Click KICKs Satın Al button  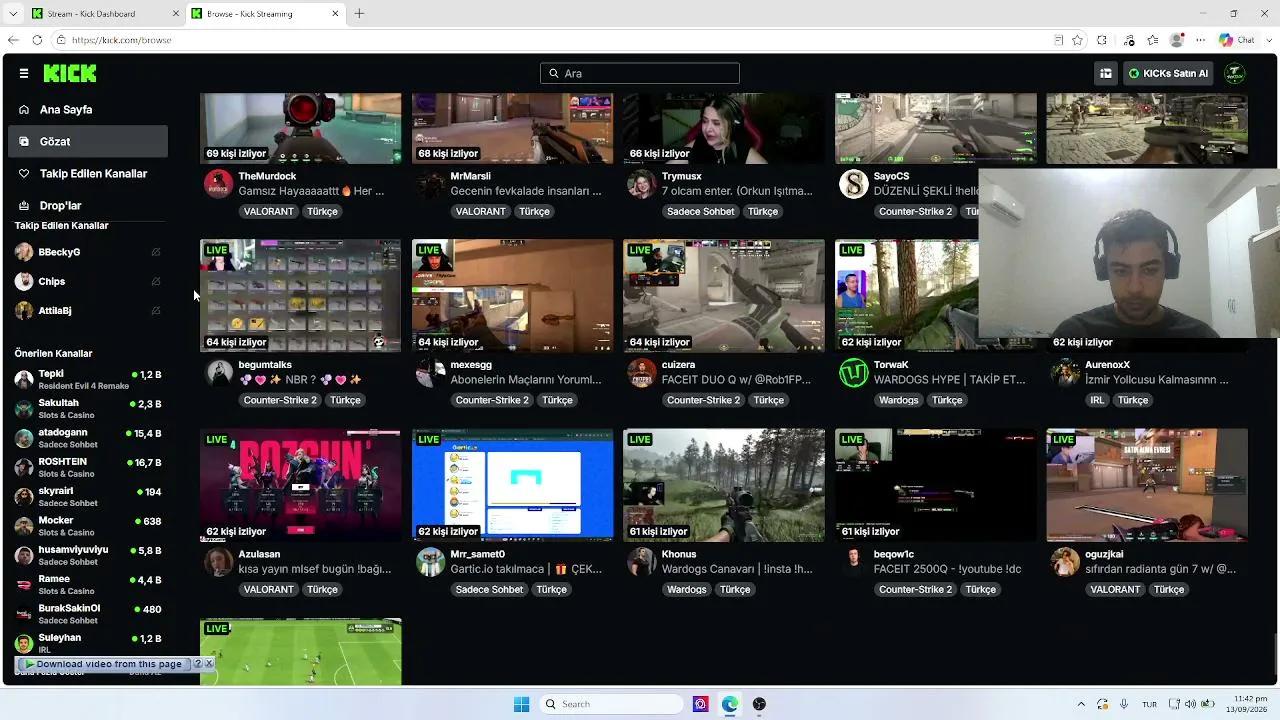(x=1168, y=73)
